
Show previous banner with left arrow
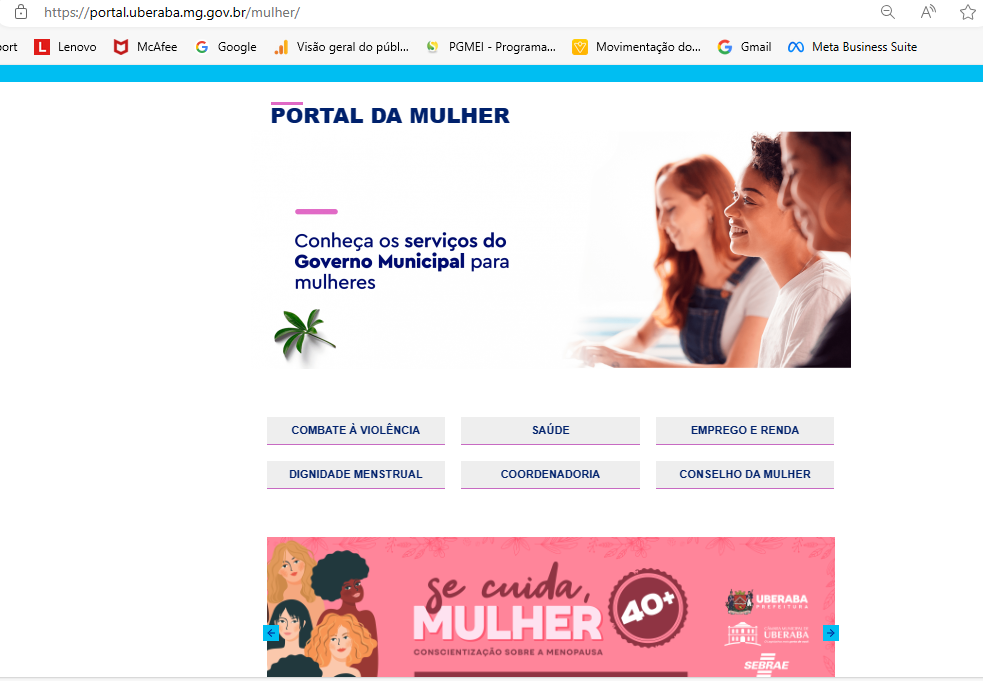click(271, 633)
